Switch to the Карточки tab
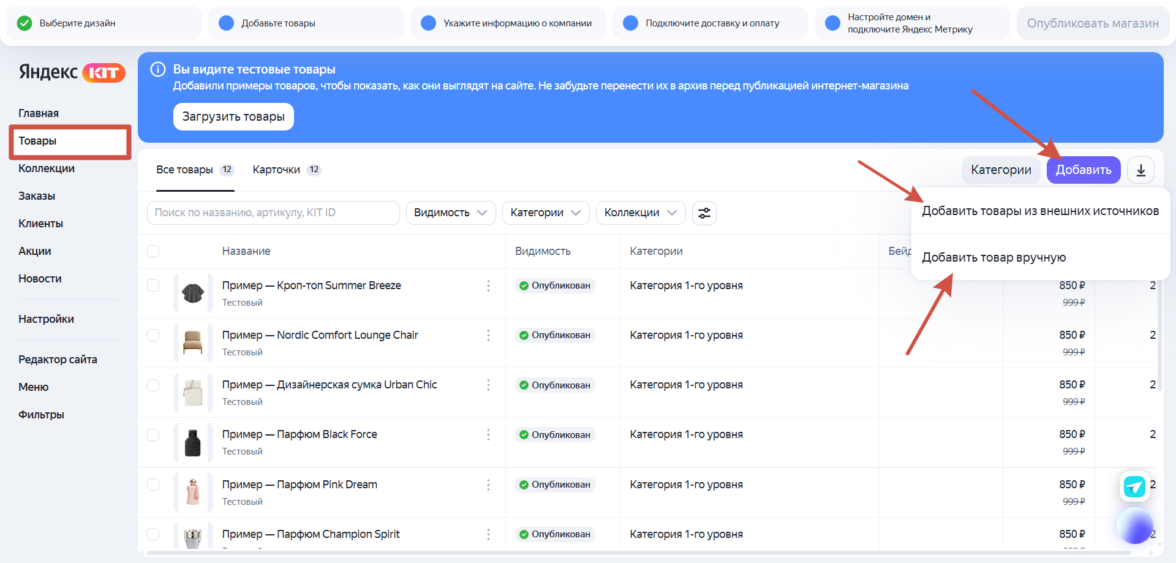The image size is (1176, 563). coord(285,170)
